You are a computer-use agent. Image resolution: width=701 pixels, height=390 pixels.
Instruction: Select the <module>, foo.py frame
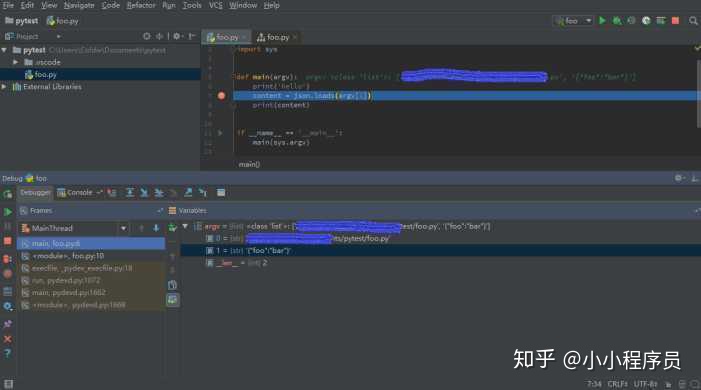(91, 256)
